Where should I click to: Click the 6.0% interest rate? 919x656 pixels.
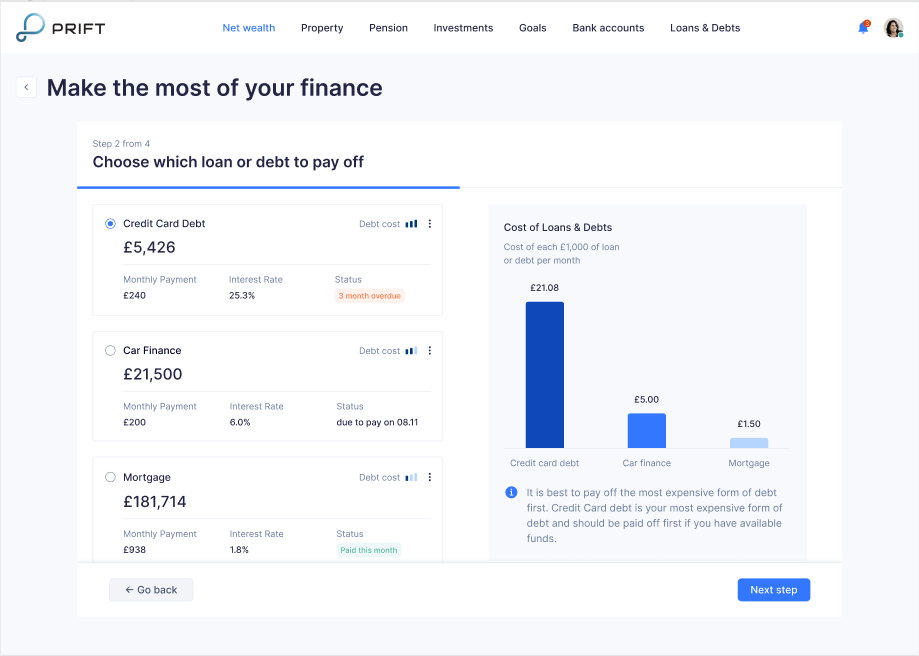point(240,422)
